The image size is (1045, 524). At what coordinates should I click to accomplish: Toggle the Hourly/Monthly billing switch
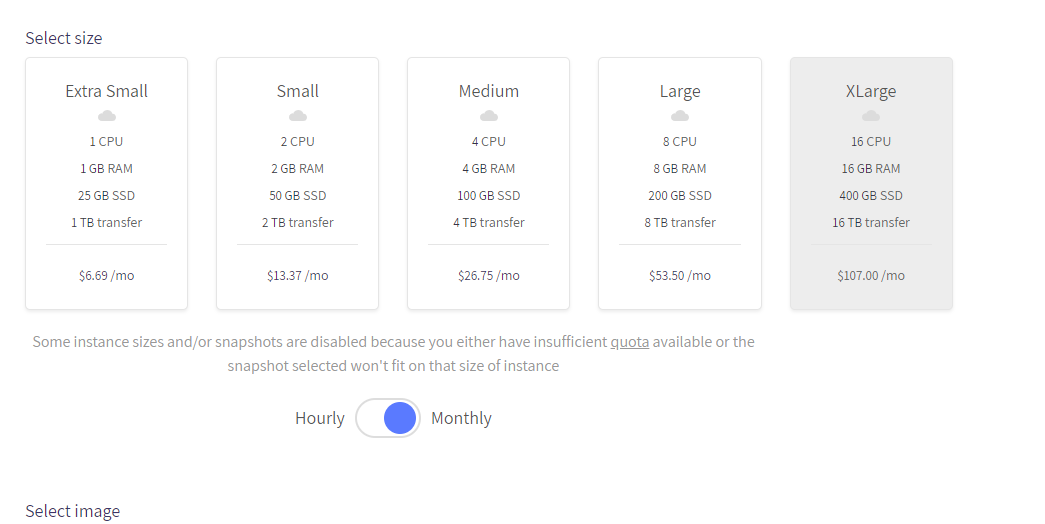388,418
